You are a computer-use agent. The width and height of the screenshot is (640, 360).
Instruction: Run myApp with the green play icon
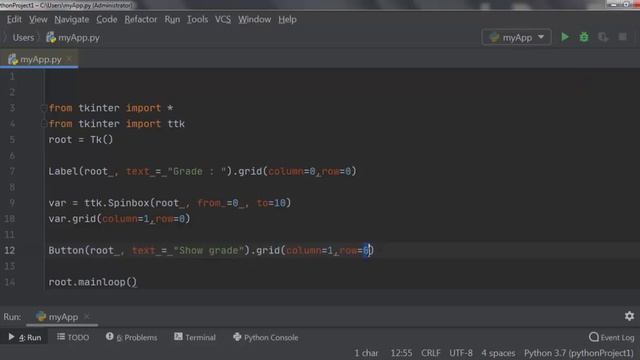565,37
